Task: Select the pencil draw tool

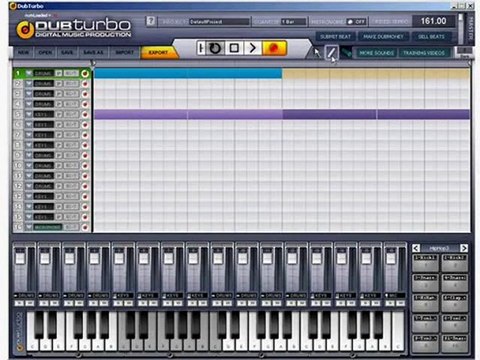Action: [331, 53]
